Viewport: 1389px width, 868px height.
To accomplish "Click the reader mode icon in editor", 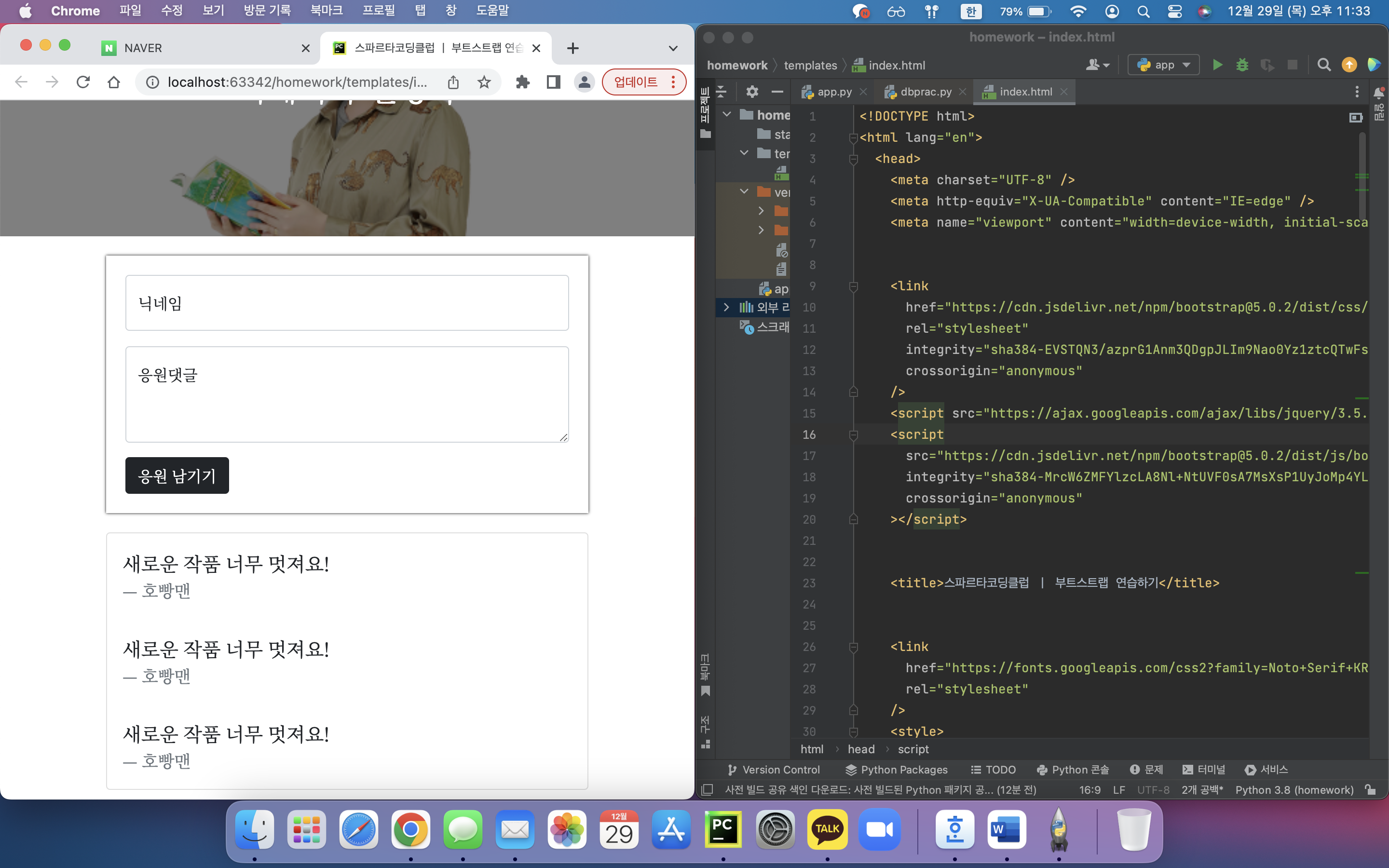I will pyautogui.click(x=1356, y=117).
